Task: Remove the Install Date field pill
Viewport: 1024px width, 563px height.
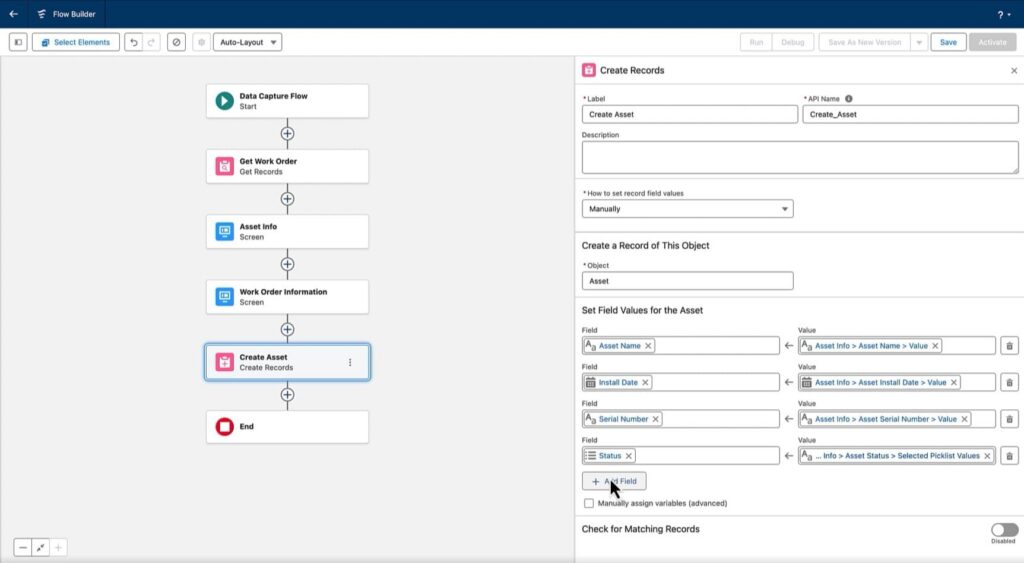Action: tap(645, 383)
